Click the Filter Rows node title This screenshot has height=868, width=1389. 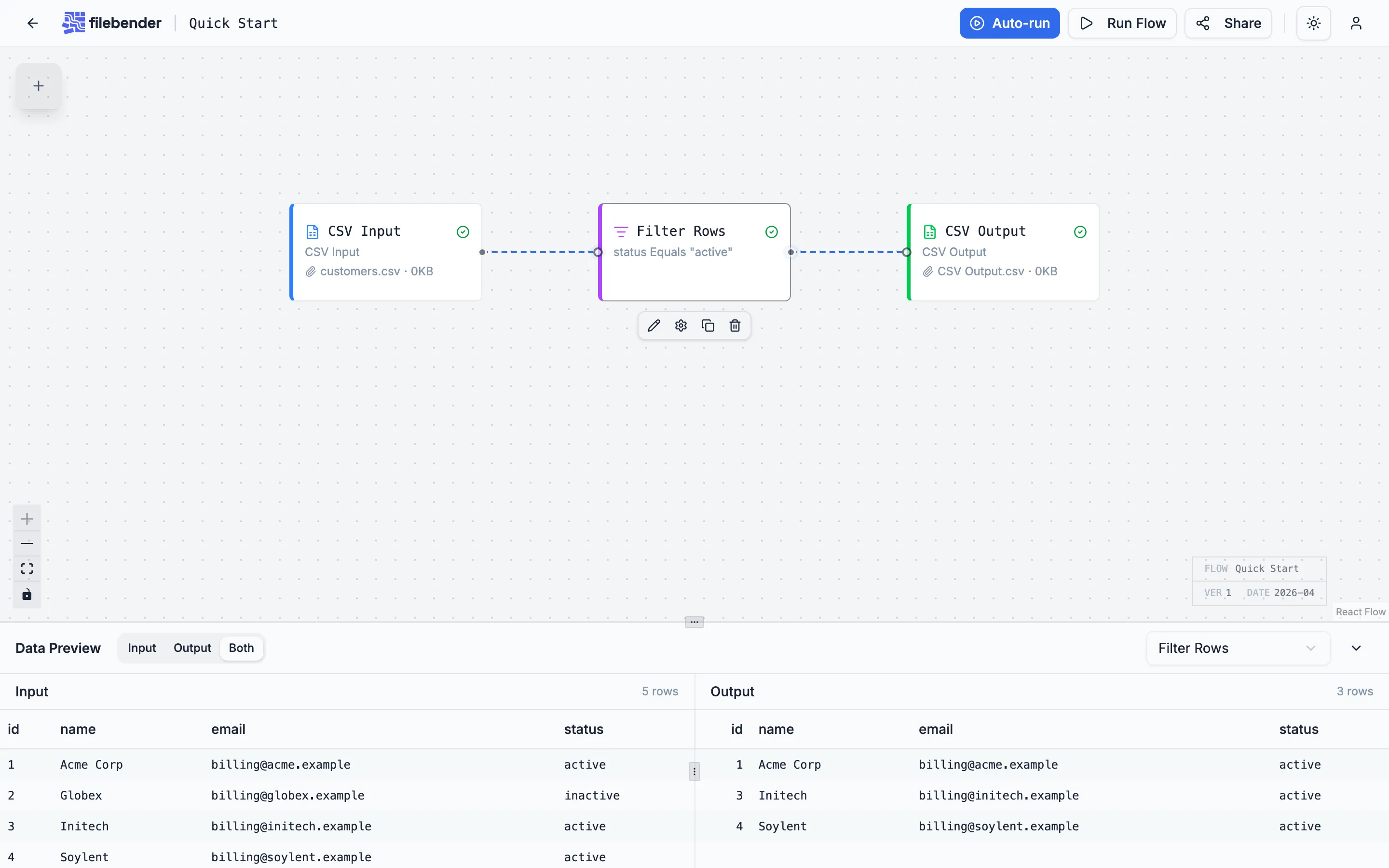click(x=681, y=231)
